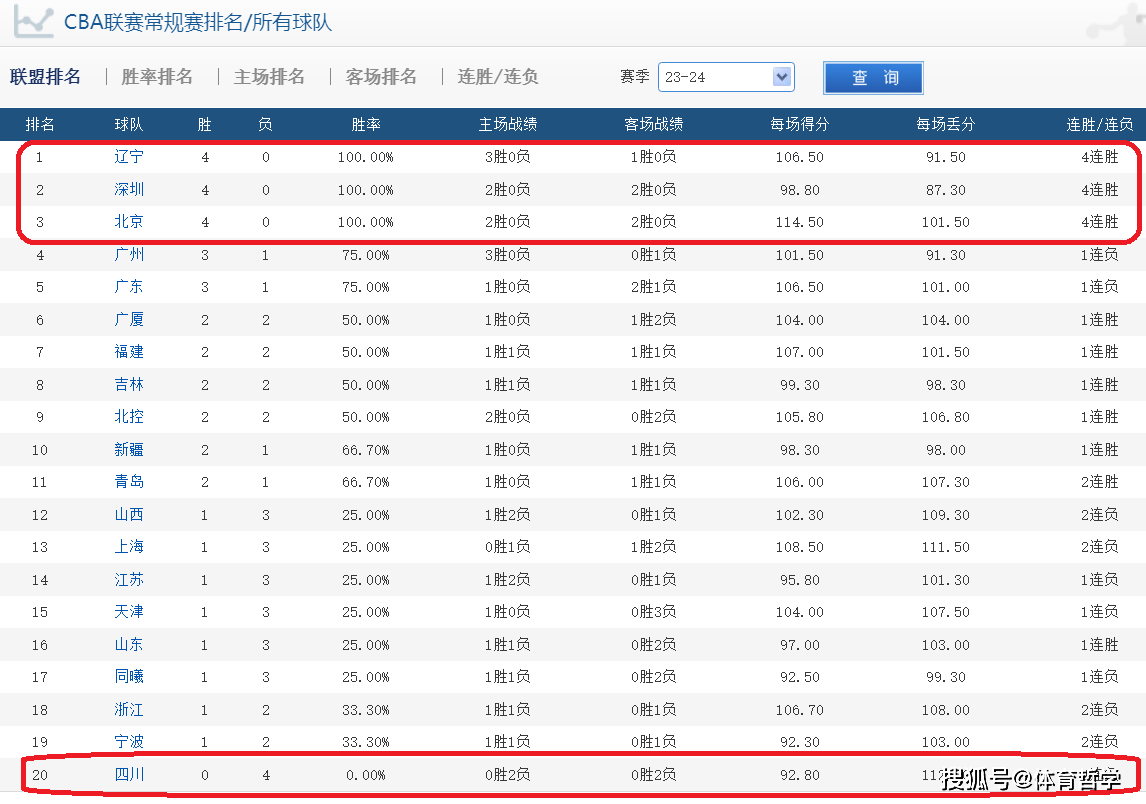Viewport: 1146px width, 804px height.
Task: Click the 排名 column header
Action: pyautogui.click(x=39, y=124)
